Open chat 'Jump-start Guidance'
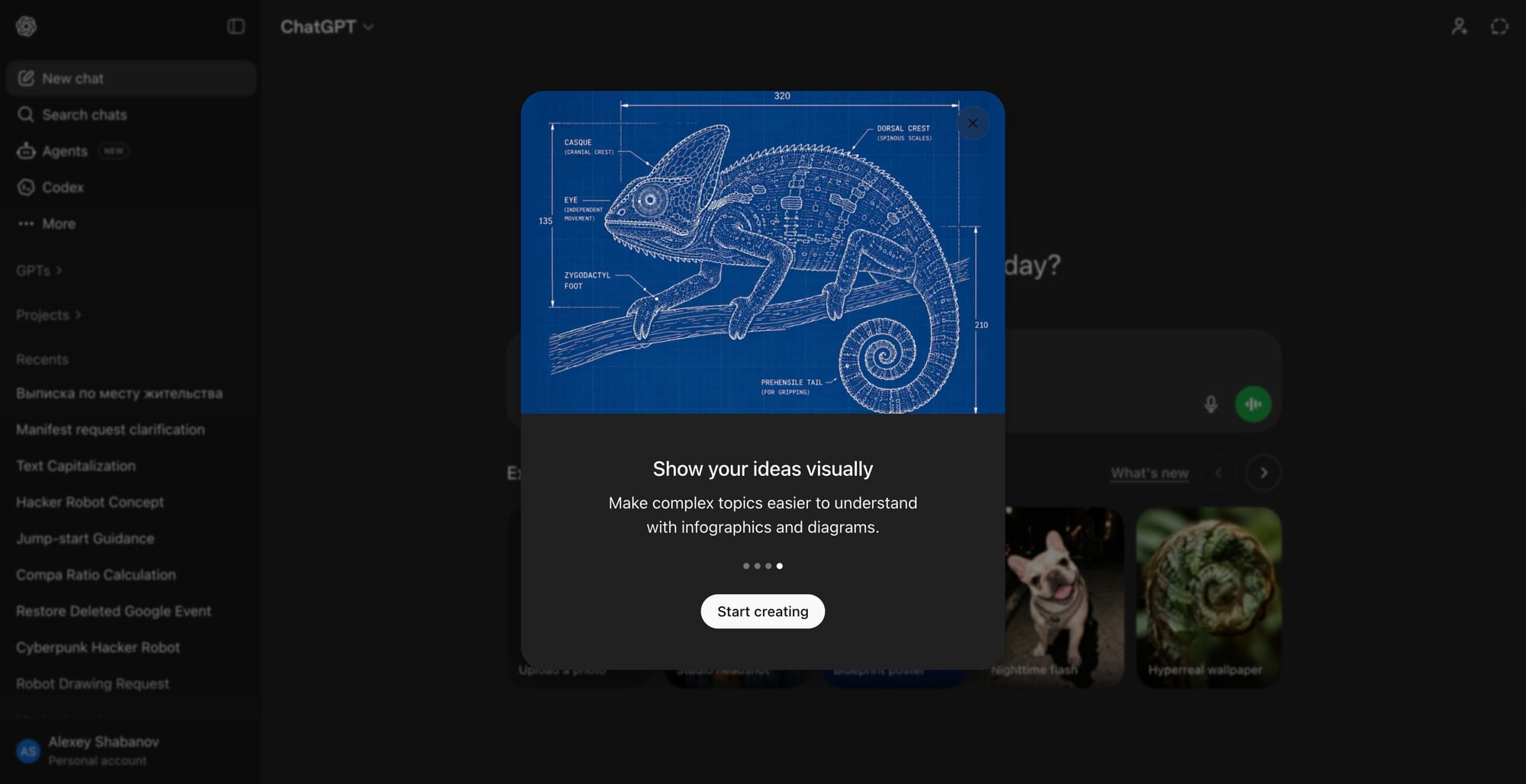The width and height of the screenshot is (1526, 784). point(130,538)
